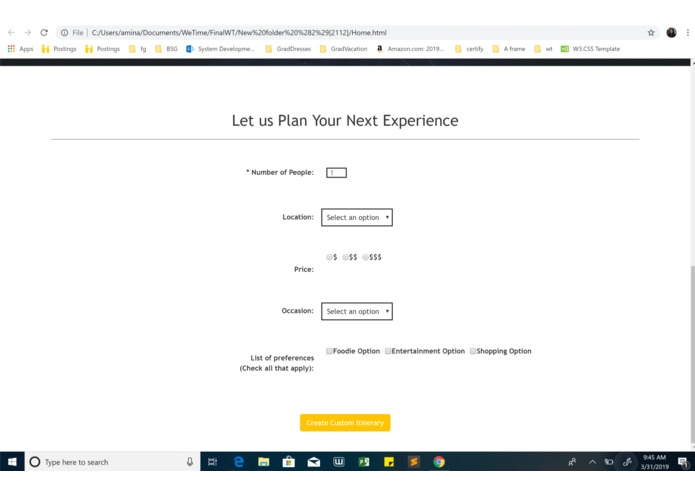Open the GradVacation bookmark folder
695x494 pixels.
pos(344,49)
